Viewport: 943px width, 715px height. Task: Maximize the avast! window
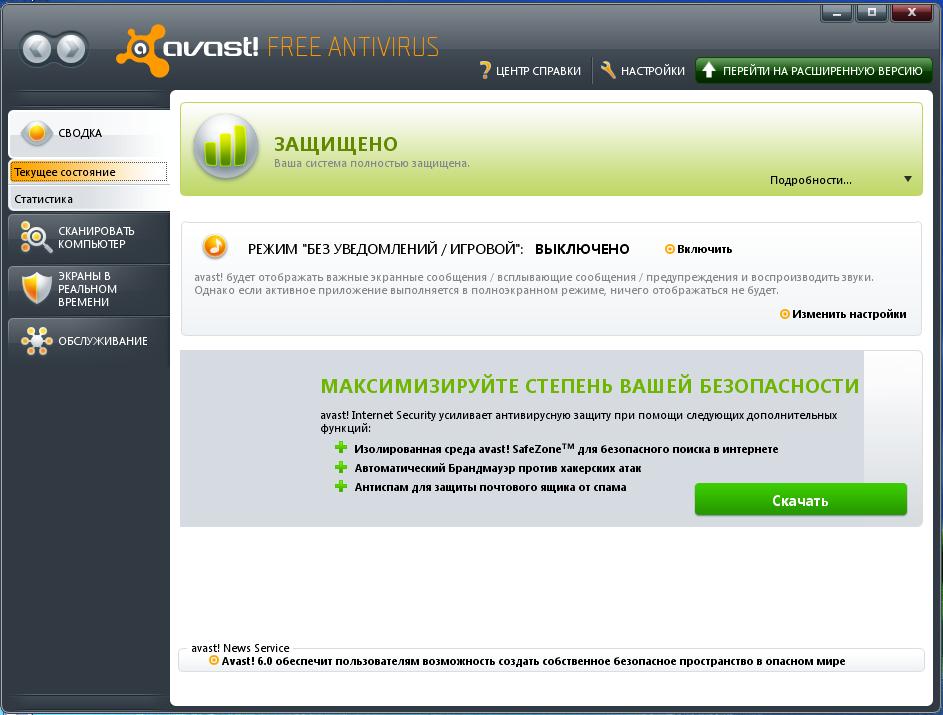pyautogui.click(x=871, y=12)
